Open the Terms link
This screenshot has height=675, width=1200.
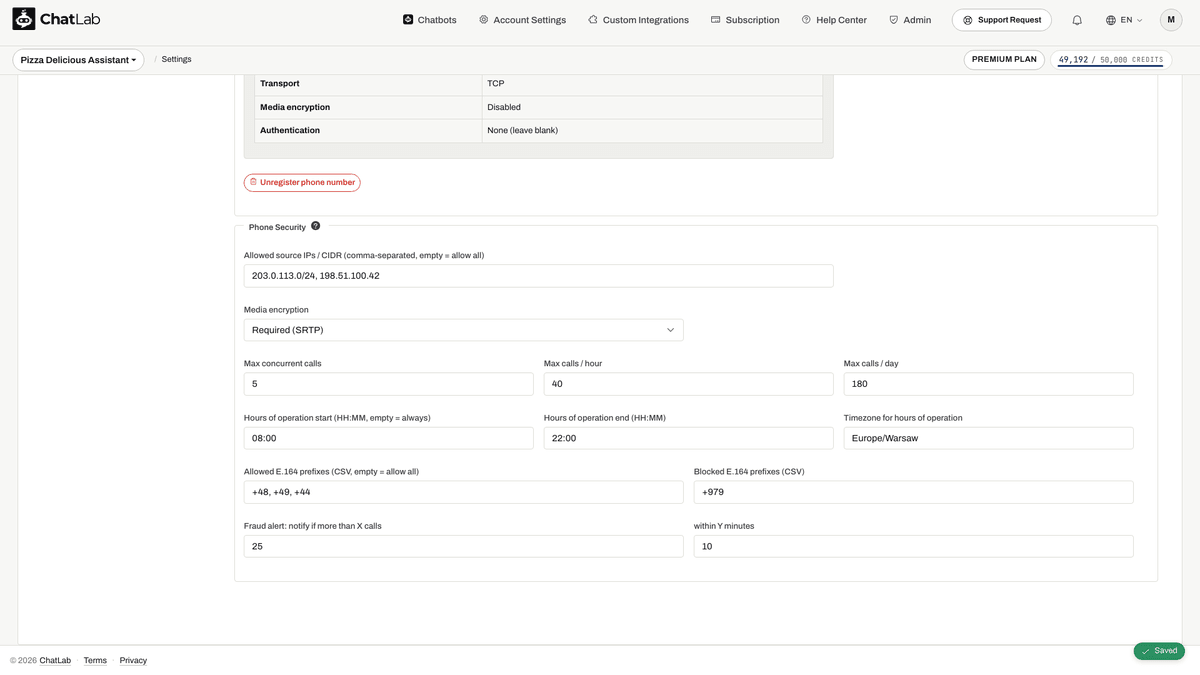tap(95, 660)
